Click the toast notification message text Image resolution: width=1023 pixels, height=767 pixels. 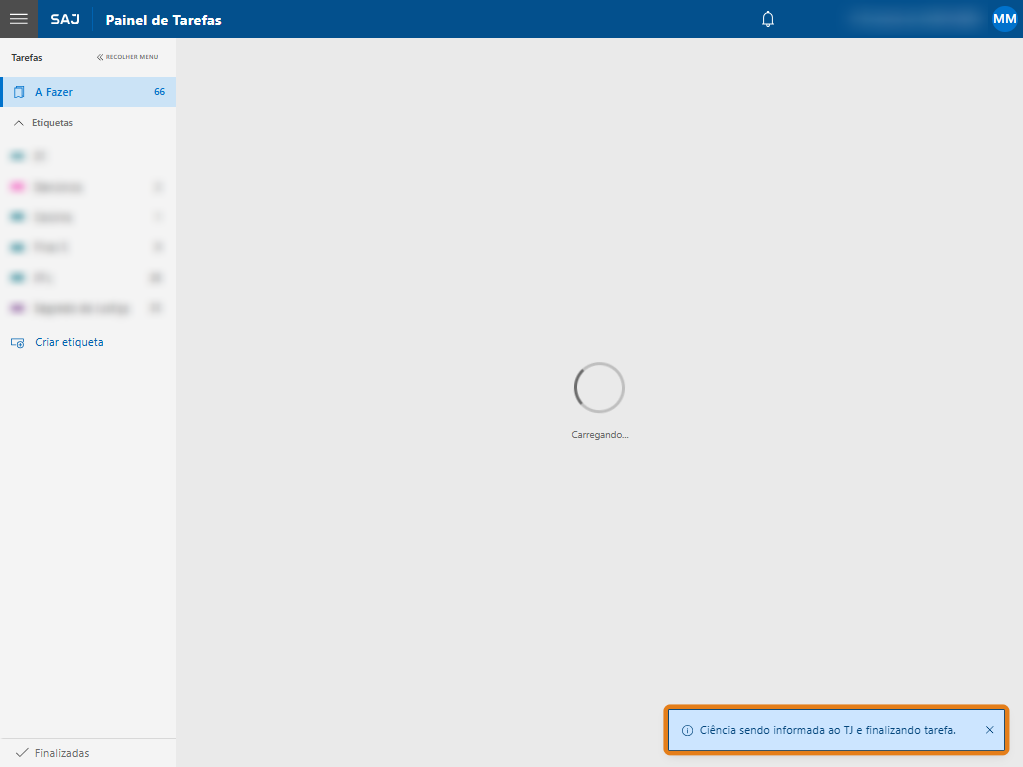827,730
